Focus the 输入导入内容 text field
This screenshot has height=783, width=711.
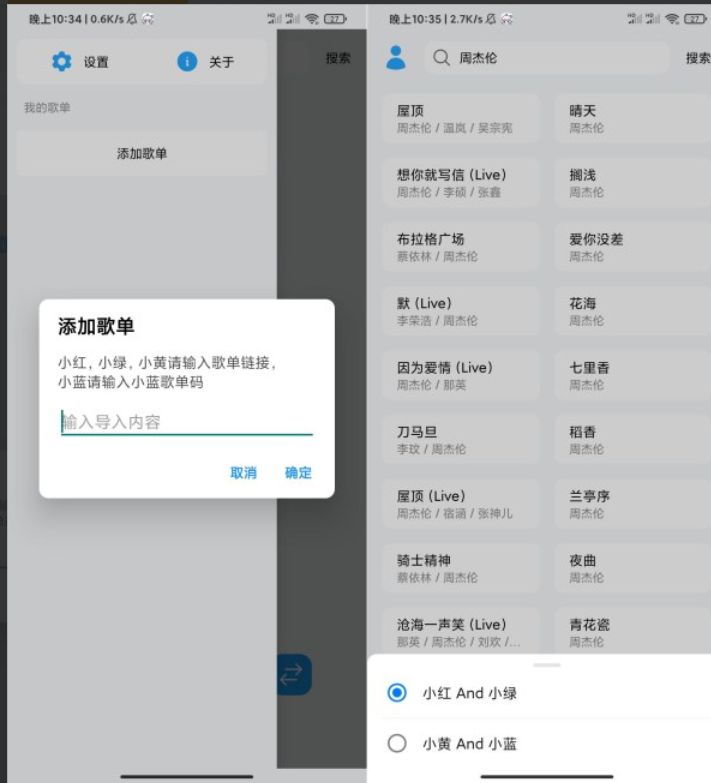pos(186,423)
